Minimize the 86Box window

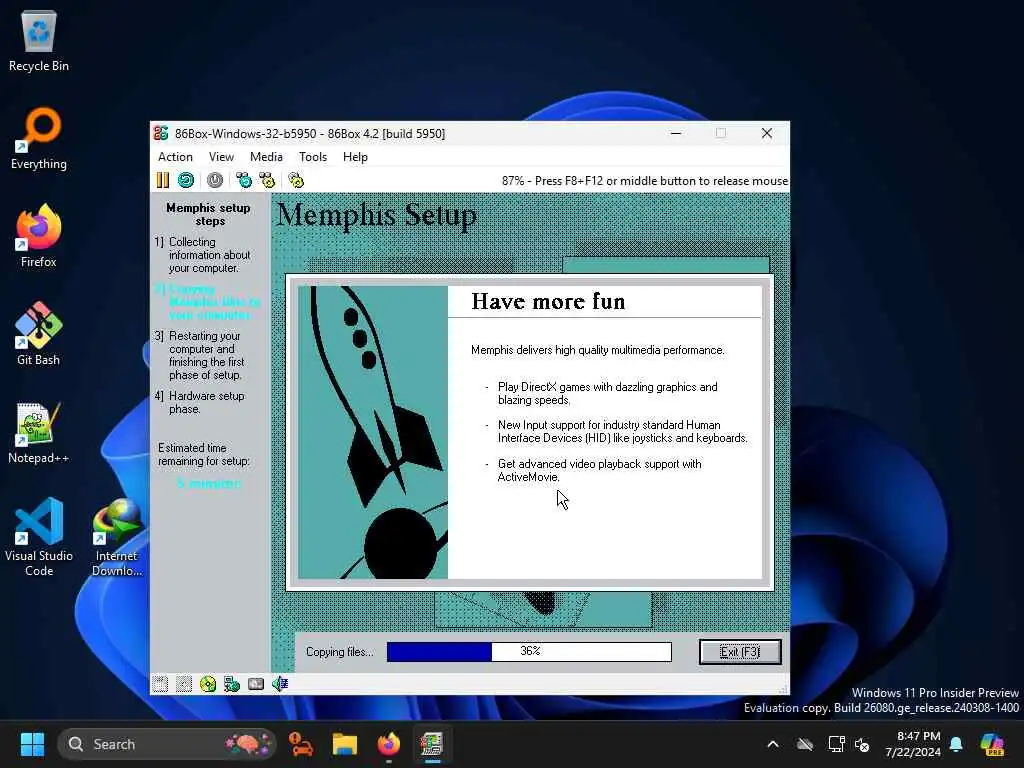pos(676,133)
